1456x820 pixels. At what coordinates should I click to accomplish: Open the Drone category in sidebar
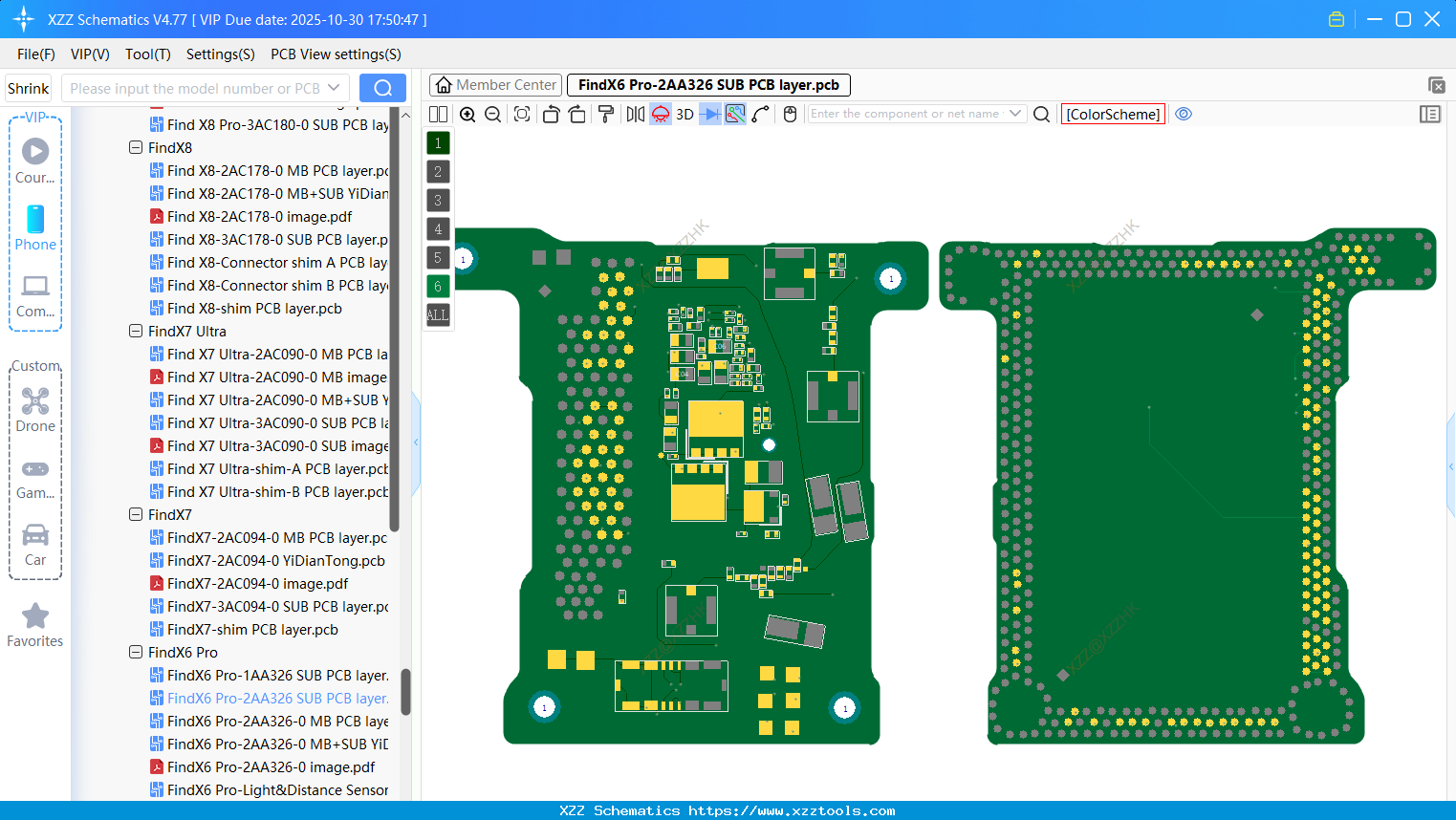35,410
